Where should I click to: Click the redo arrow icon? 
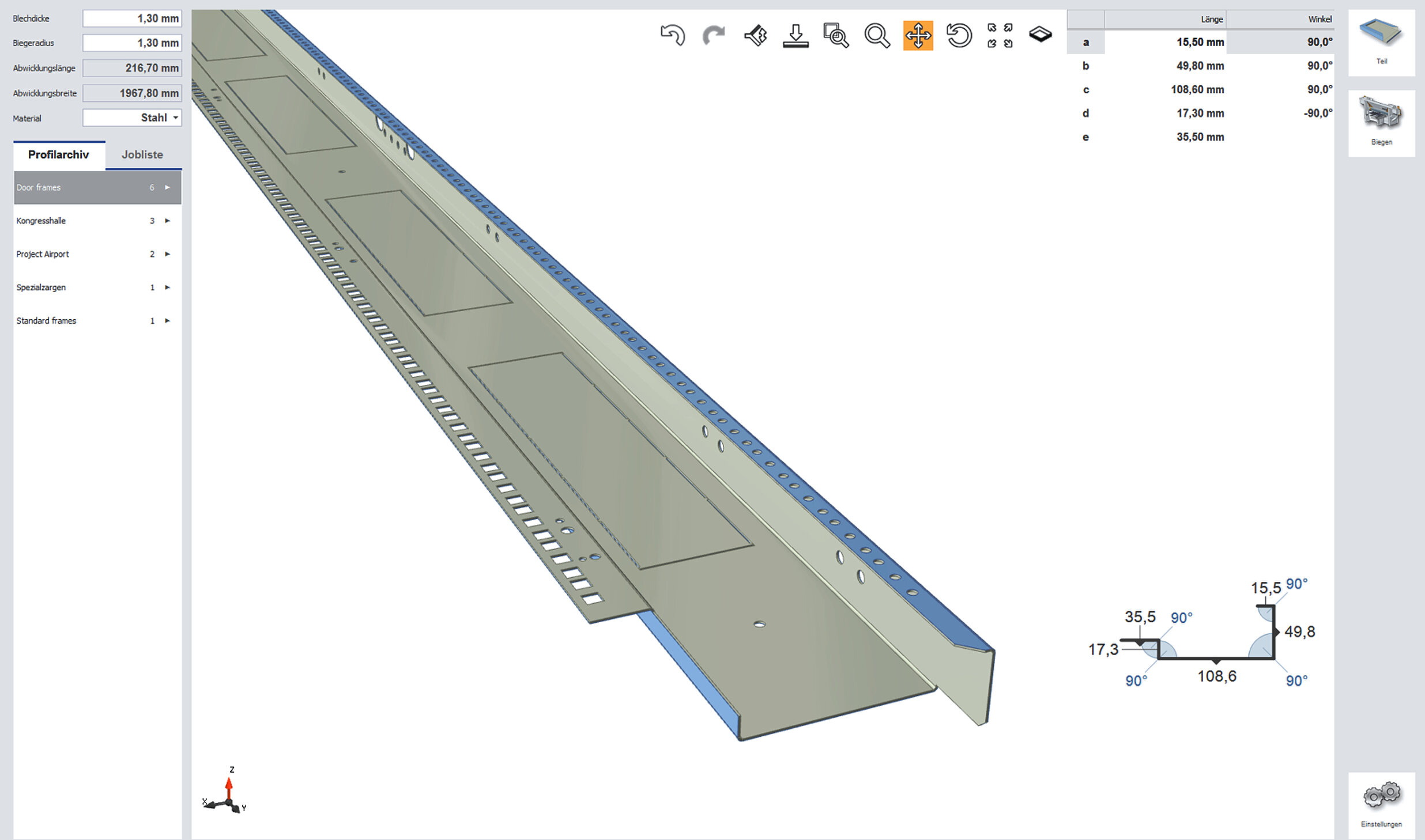[713, 35]
